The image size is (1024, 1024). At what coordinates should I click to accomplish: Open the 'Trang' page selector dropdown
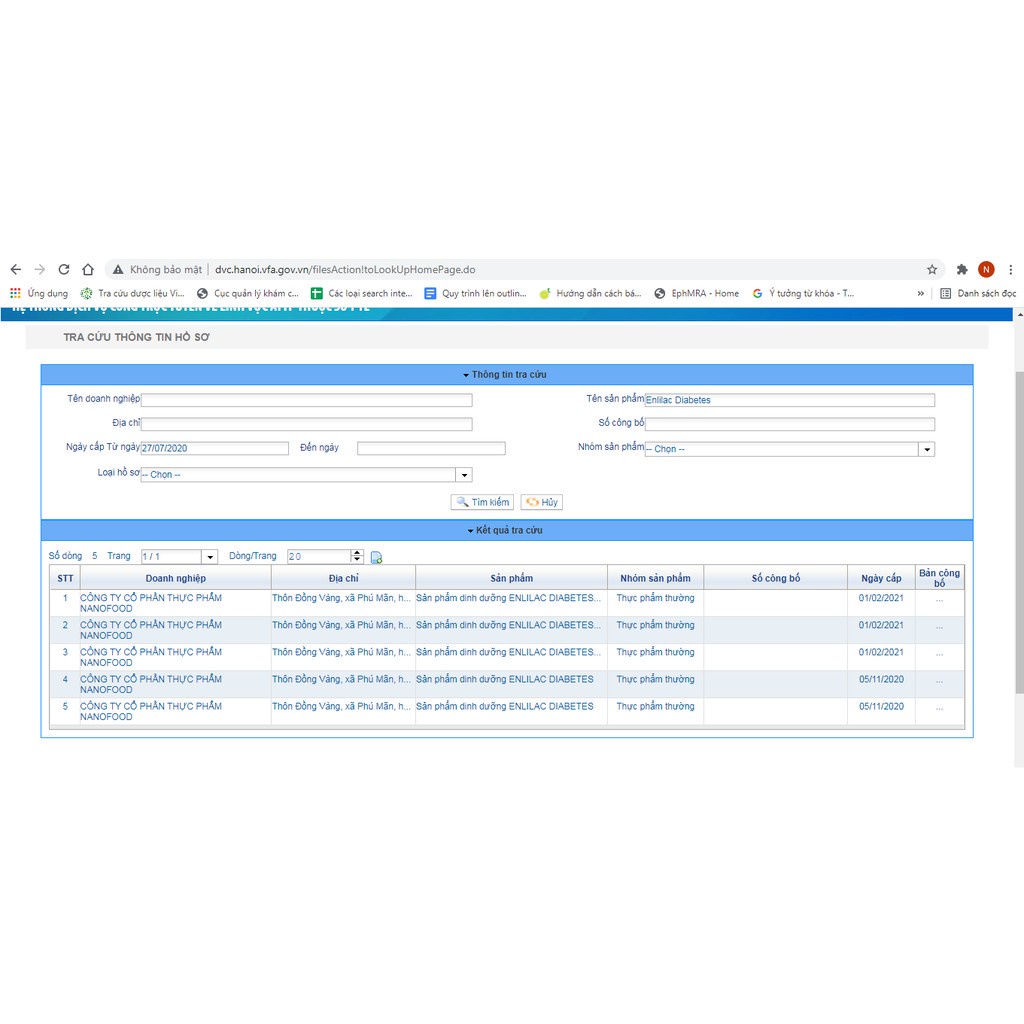point(179,556)
